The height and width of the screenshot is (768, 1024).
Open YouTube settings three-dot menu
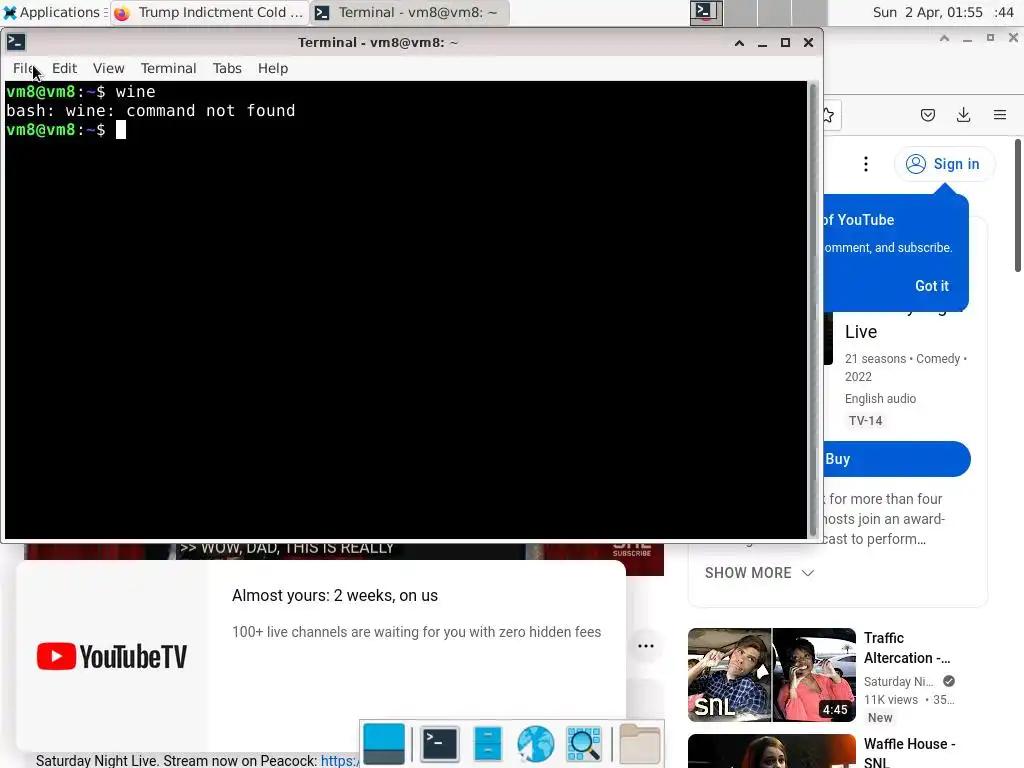point(866,164)
